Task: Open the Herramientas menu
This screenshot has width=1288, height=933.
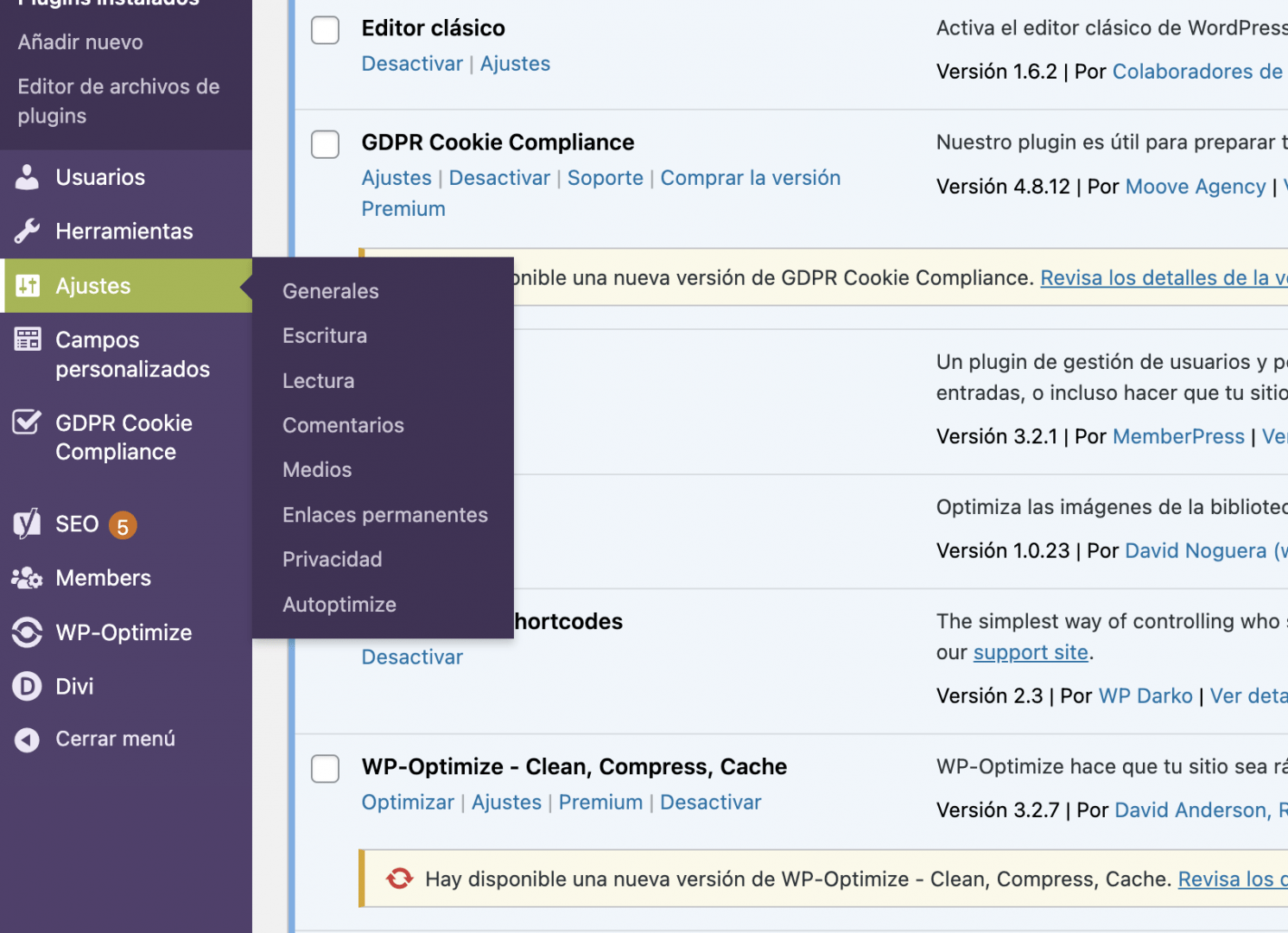Action: pos(126,232)
